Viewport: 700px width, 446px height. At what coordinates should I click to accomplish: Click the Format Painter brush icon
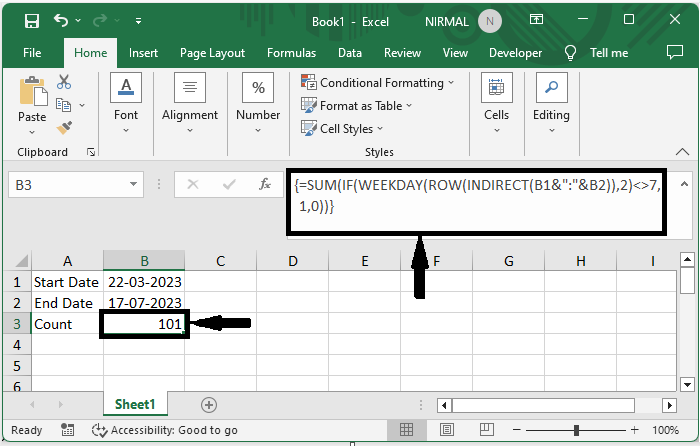64,128
